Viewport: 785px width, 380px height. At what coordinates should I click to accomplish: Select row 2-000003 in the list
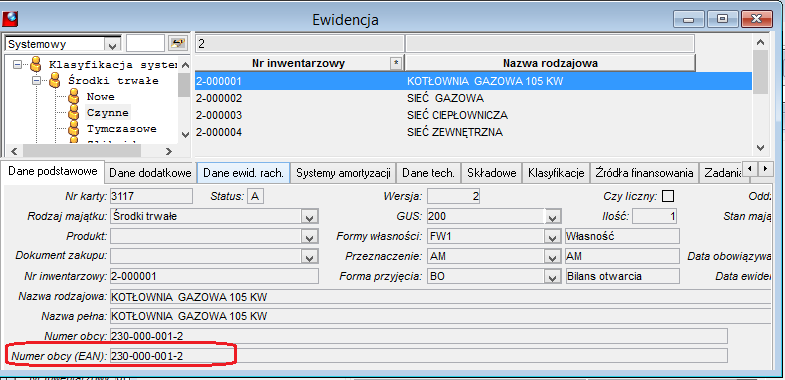[473, 115]
